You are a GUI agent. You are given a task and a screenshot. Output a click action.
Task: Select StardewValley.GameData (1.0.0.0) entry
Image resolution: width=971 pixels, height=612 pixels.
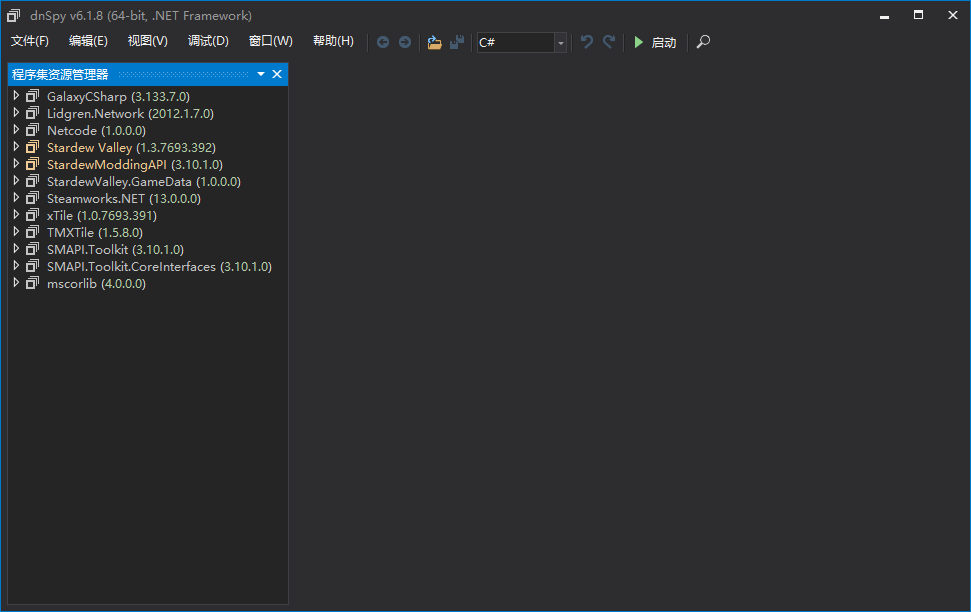point(144,181)
